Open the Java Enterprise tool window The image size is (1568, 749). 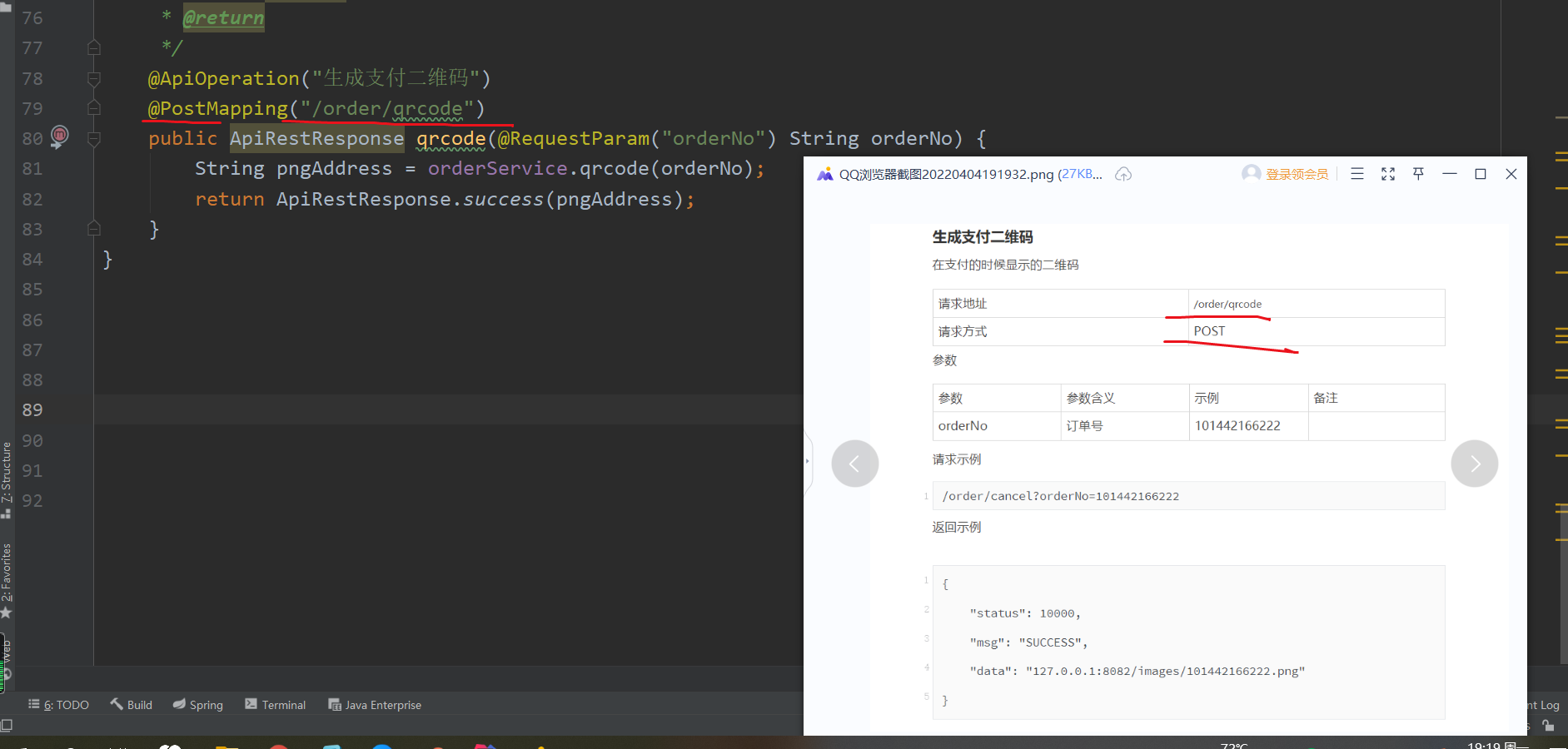pos(375,704)
